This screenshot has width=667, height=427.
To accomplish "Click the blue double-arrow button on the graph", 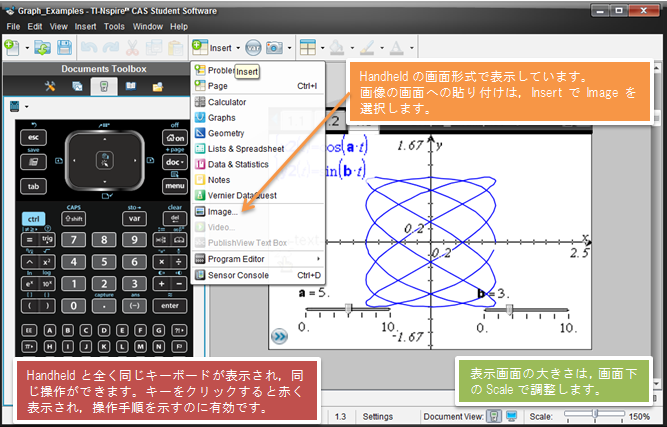I will 279,337.
